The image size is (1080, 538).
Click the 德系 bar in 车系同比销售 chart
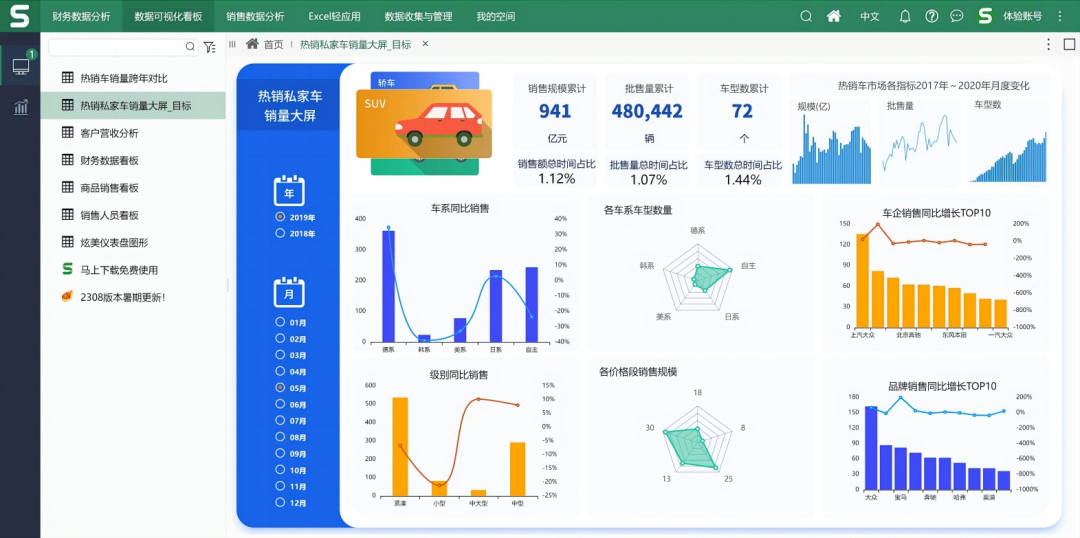(388, 286)
